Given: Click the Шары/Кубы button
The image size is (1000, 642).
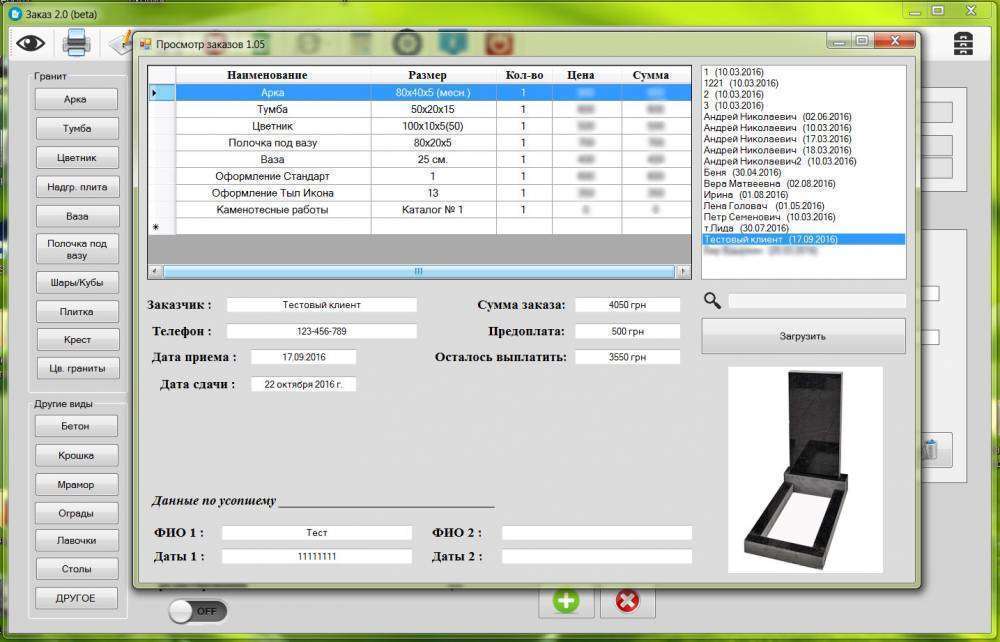Looking at the screenshot, I should click(x=75, y=282).
